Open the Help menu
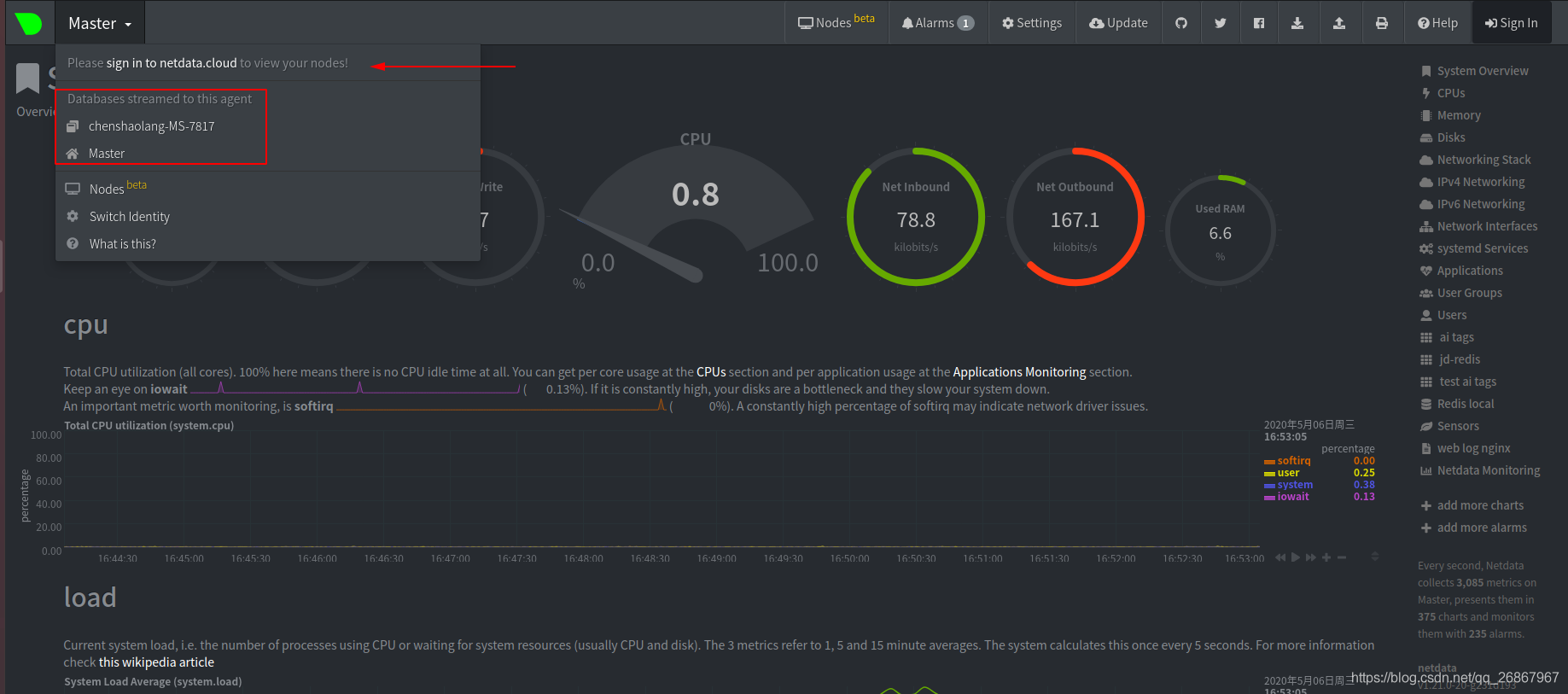This screenshot has width=1568, height=694. click(x=1438, y=23)
